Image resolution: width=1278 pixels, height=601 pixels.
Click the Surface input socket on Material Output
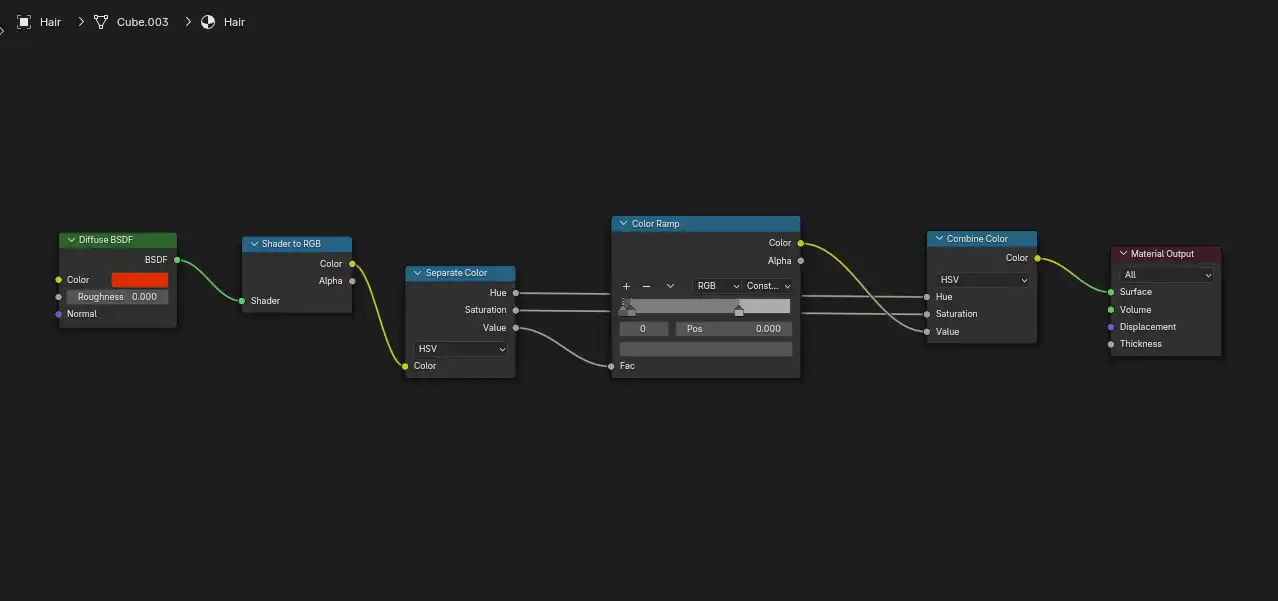pyautogui.click(x=1111, y=292)
